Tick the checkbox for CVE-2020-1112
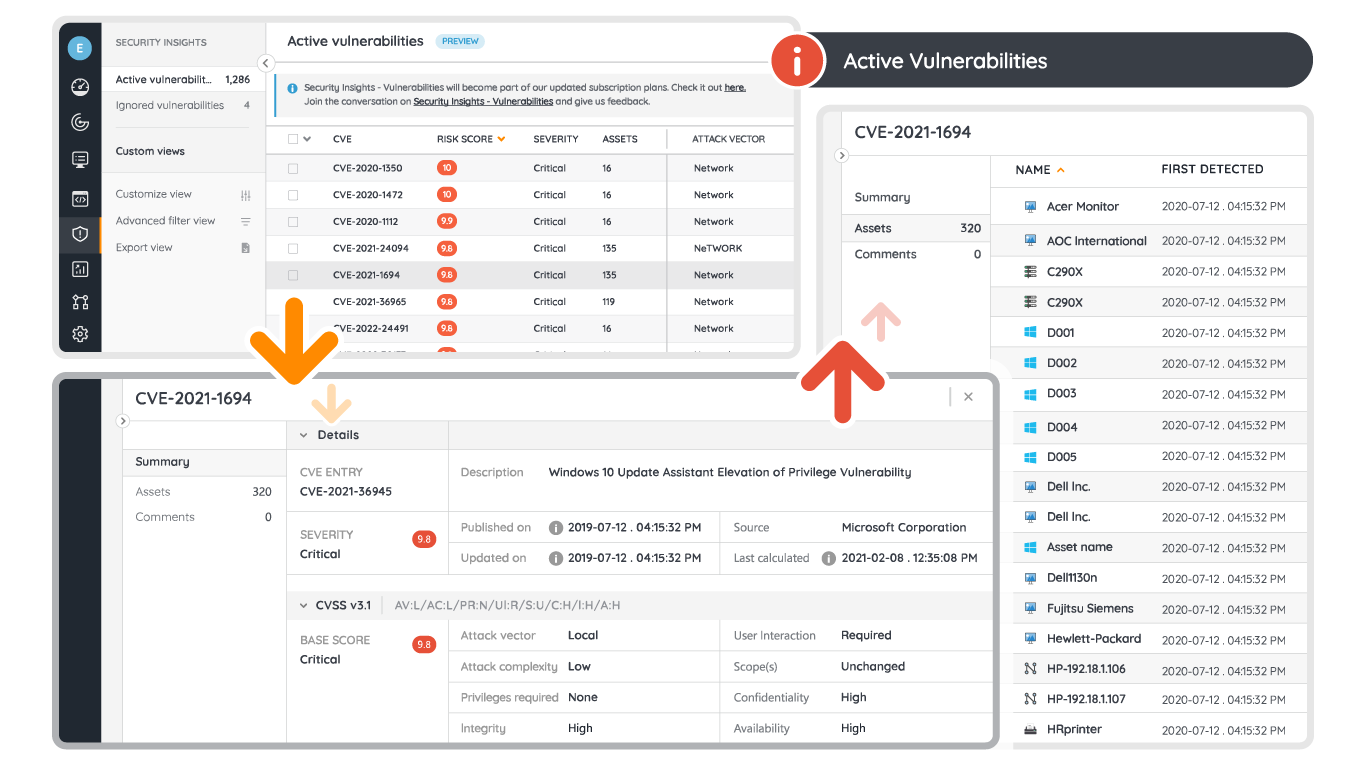1366x768 pixels. coord(293,222)
